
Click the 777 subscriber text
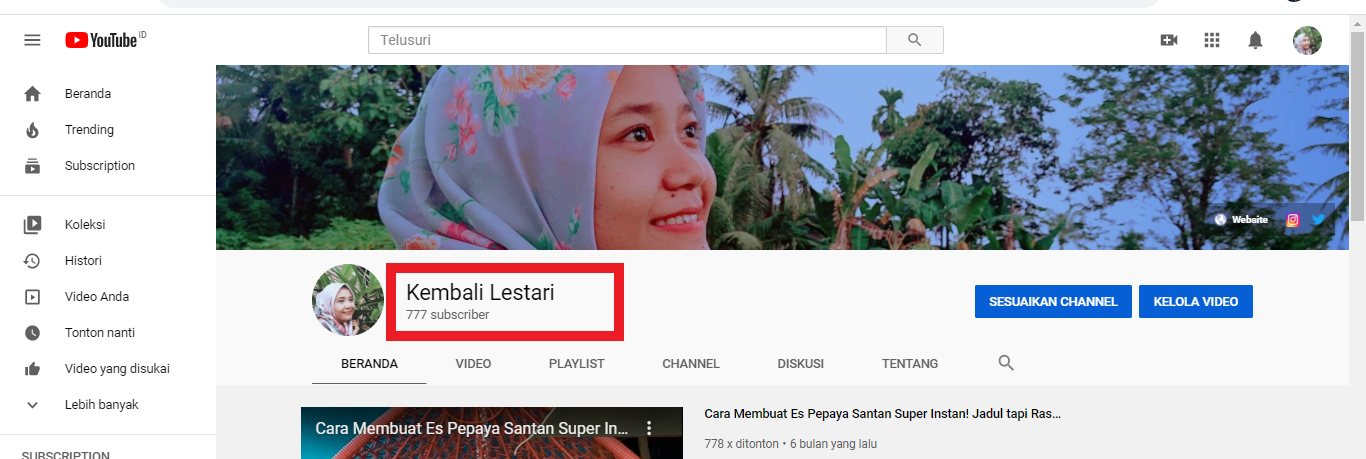(x=448, y=314)
